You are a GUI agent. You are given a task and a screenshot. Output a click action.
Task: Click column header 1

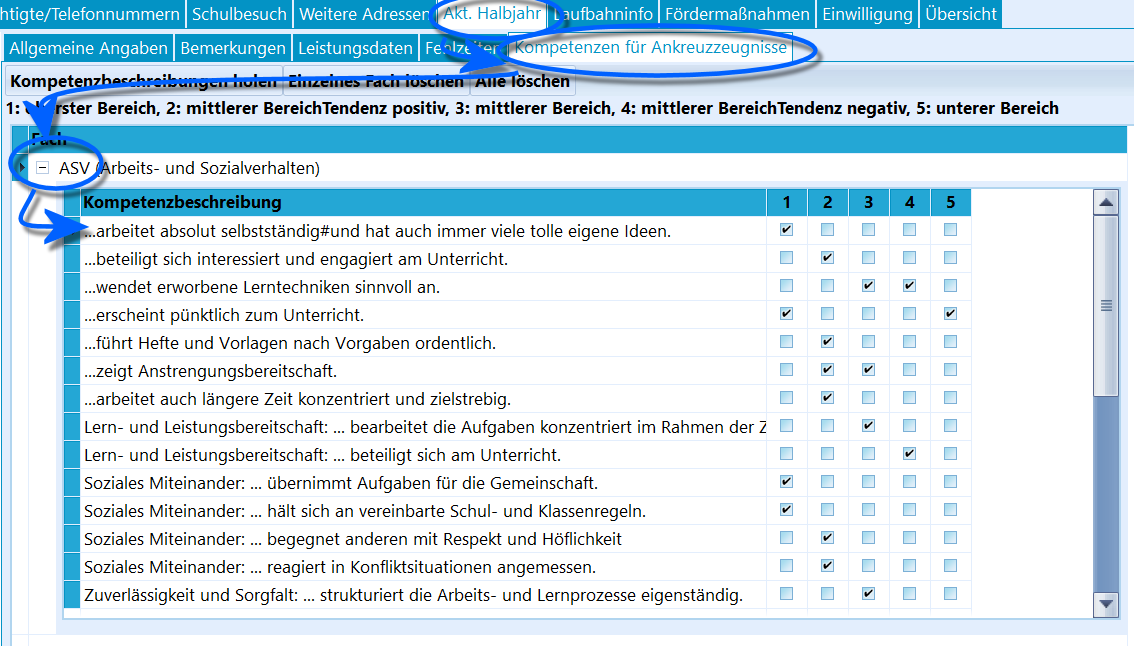[x=786, y=203]
